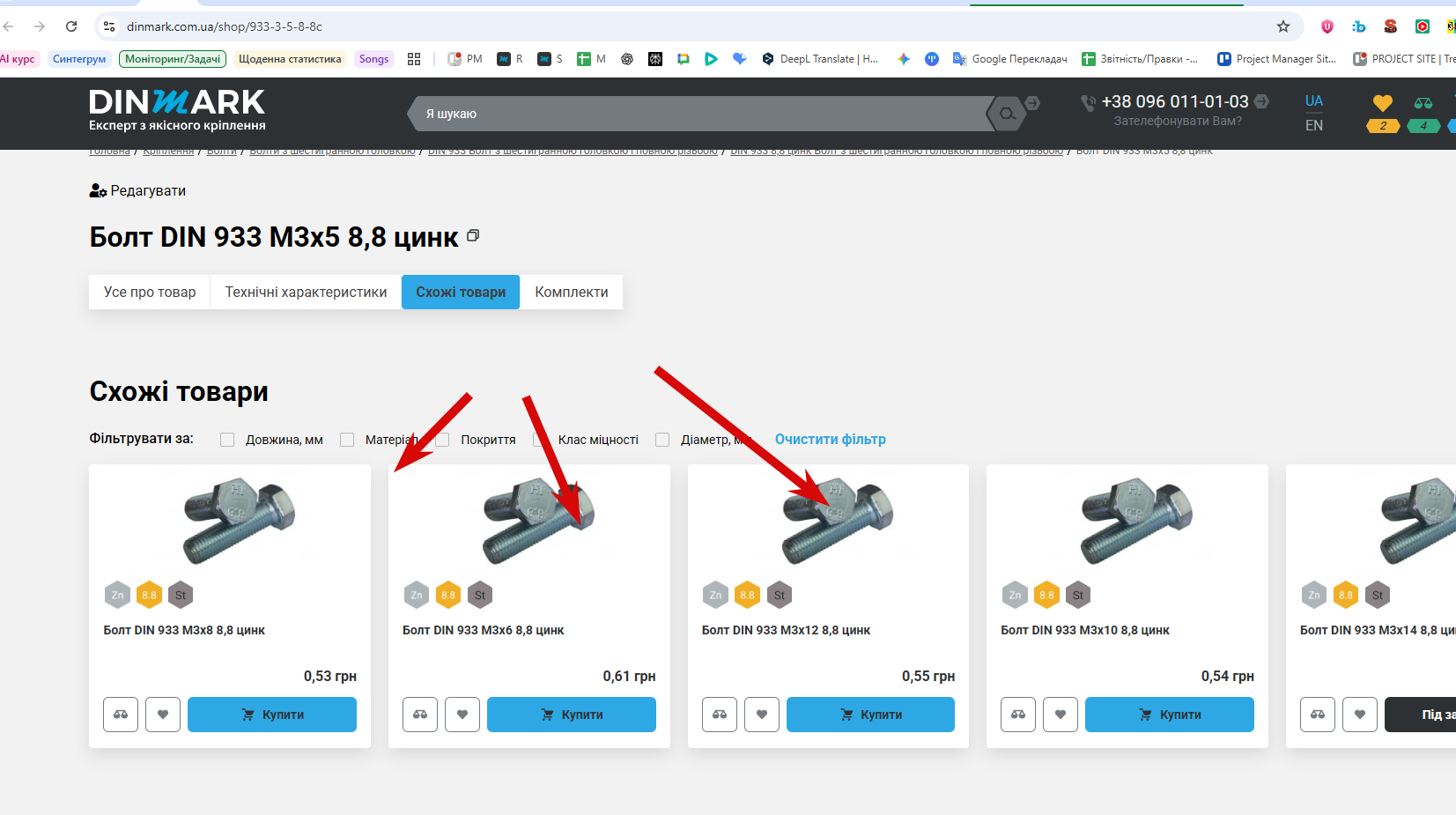Bookmark this page with the star icon

pyautogui.click(x=1283, y=26)
